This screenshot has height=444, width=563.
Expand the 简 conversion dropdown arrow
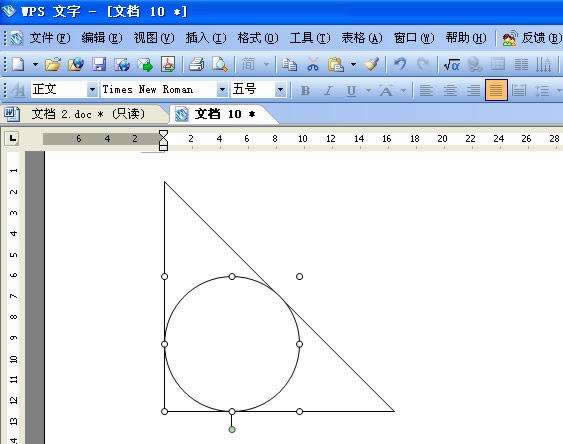[x=266, y=65]
